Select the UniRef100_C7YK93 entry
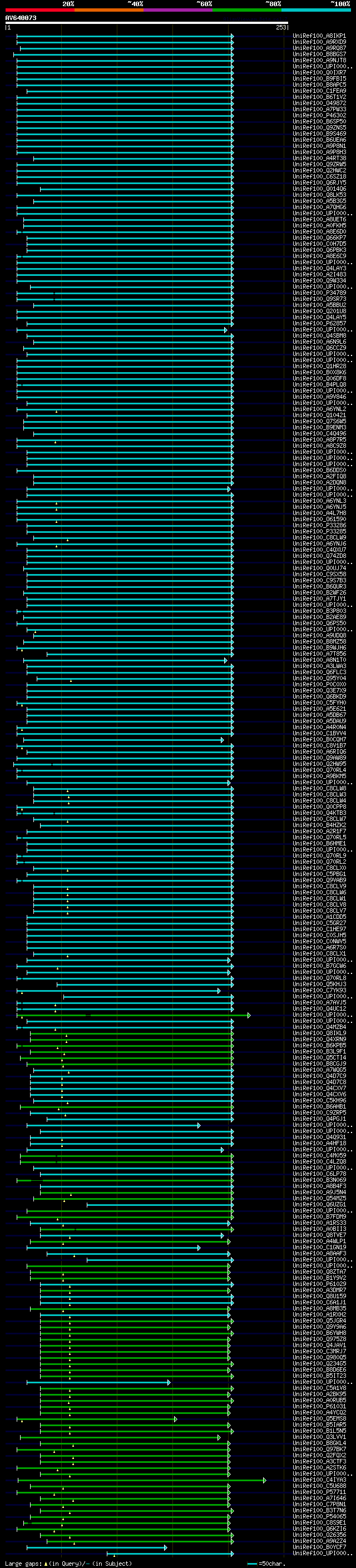Viewport: 356px width, 1568px height. 319,990
